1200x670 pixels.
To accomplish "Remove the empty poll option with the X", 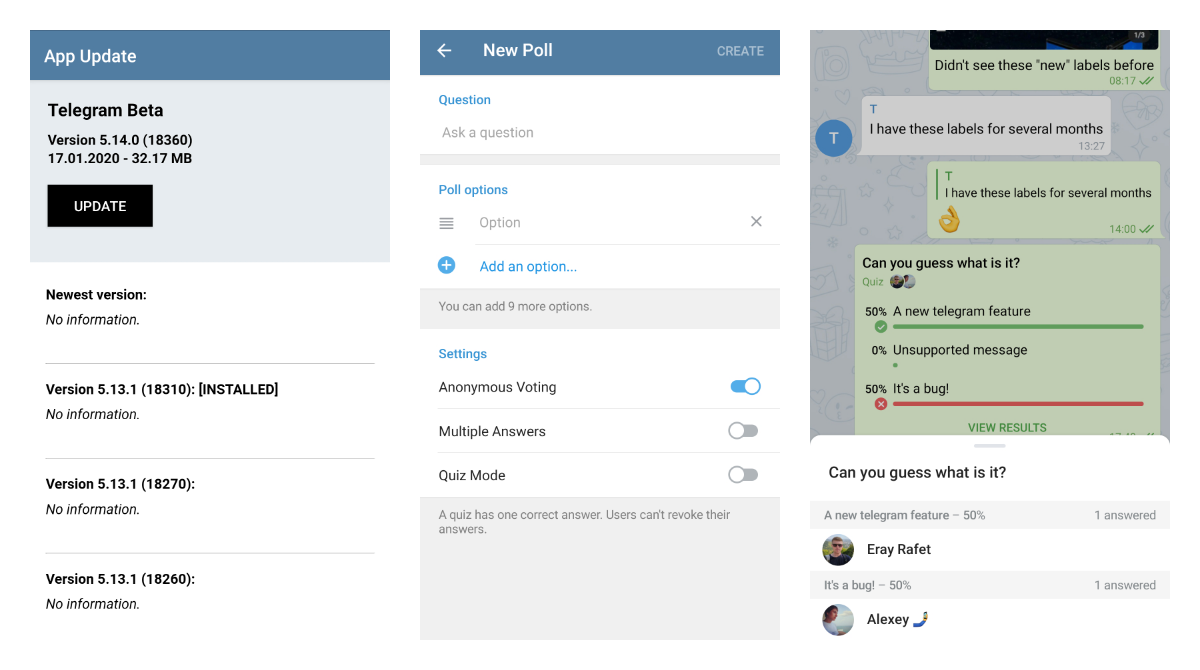I will (756, 221).
